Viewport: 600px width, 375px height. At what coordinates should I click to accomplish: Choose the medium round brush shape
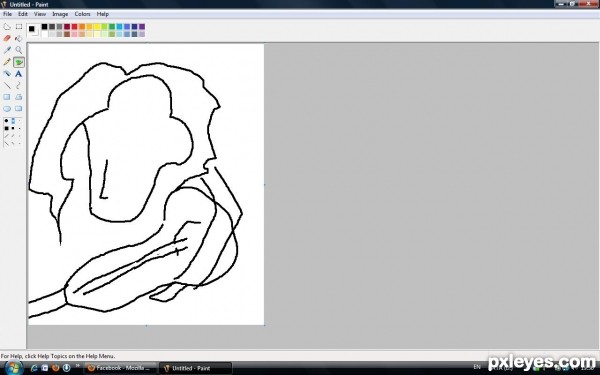[x=13, y=121]
